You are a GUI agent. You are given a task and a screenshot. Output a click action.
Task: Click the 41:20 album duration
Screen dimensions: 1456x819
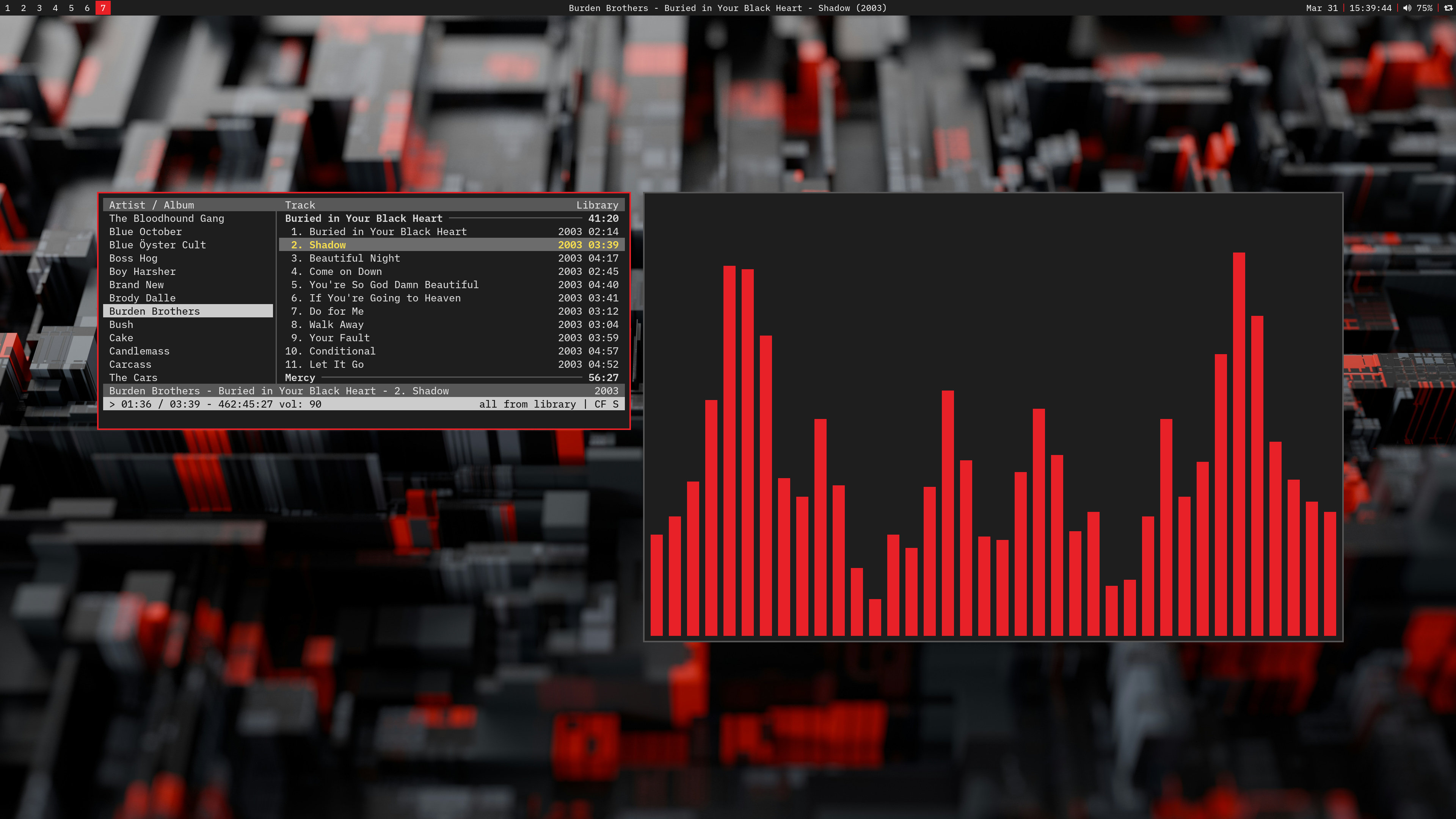(x=603, y=218)
